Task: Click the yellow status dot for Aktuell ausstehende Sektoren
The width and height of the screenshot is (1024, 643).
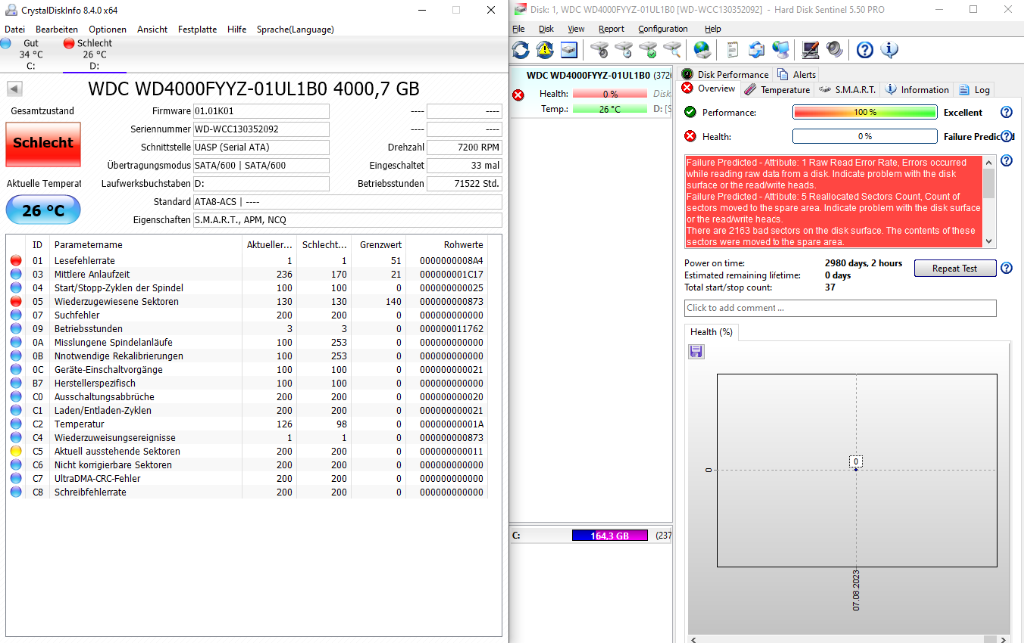Action: [x=16, y=451]
